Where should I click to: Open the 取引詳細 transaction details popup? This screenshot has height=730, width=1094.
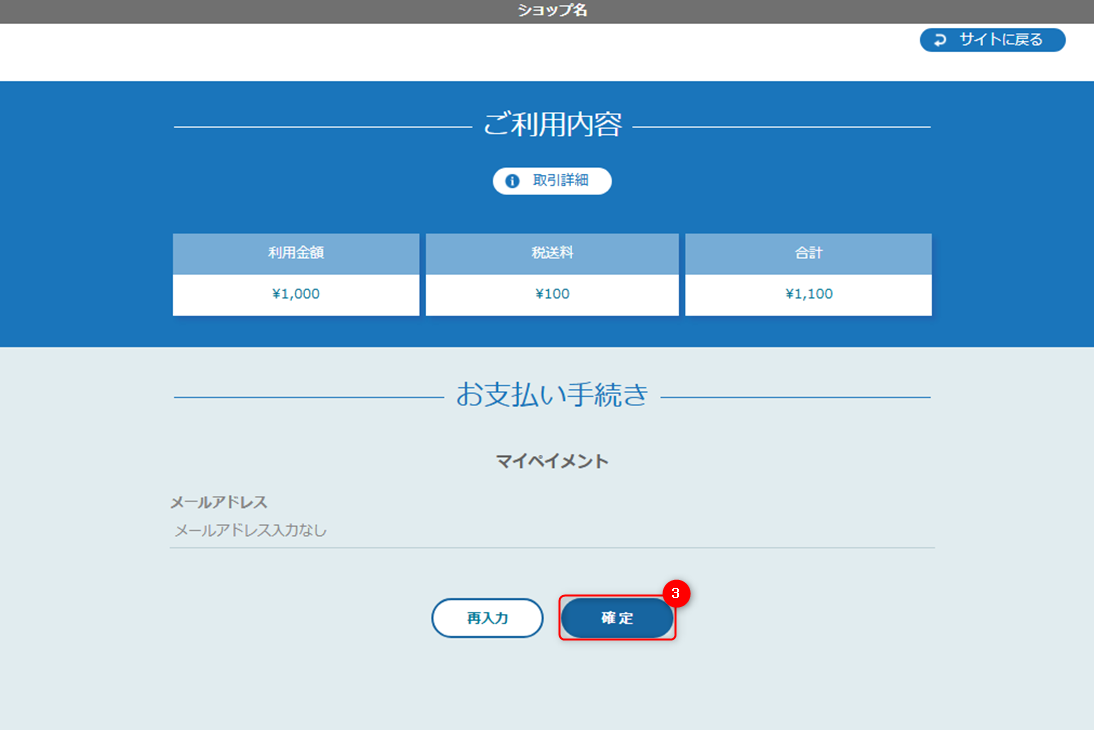(x=552, y=181)
